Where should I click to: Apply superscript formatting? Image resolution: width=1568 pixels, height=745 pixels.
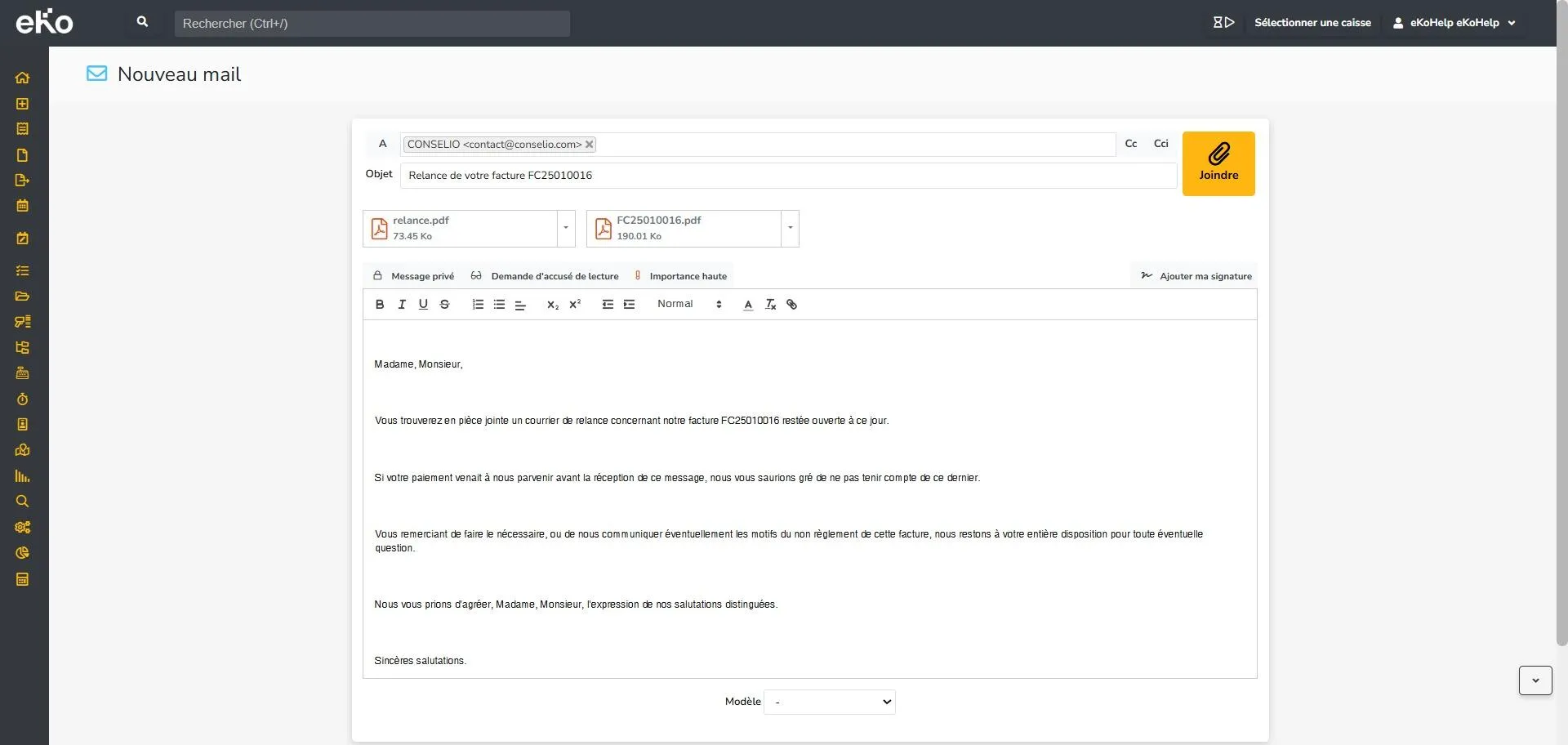575,305
